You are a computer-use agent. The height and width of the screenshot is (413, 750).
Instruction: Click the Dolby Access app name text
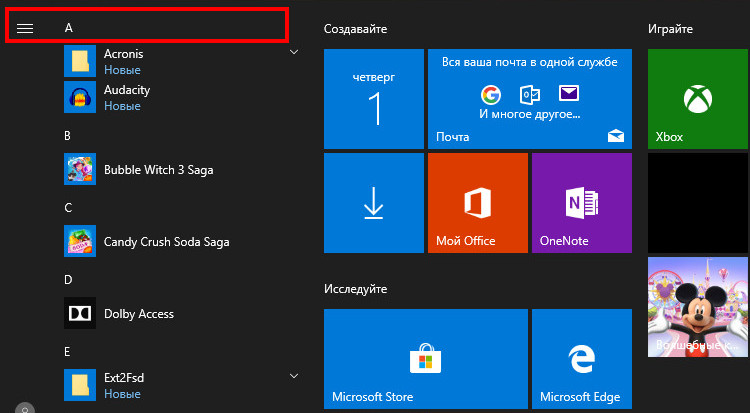point(139,314)
